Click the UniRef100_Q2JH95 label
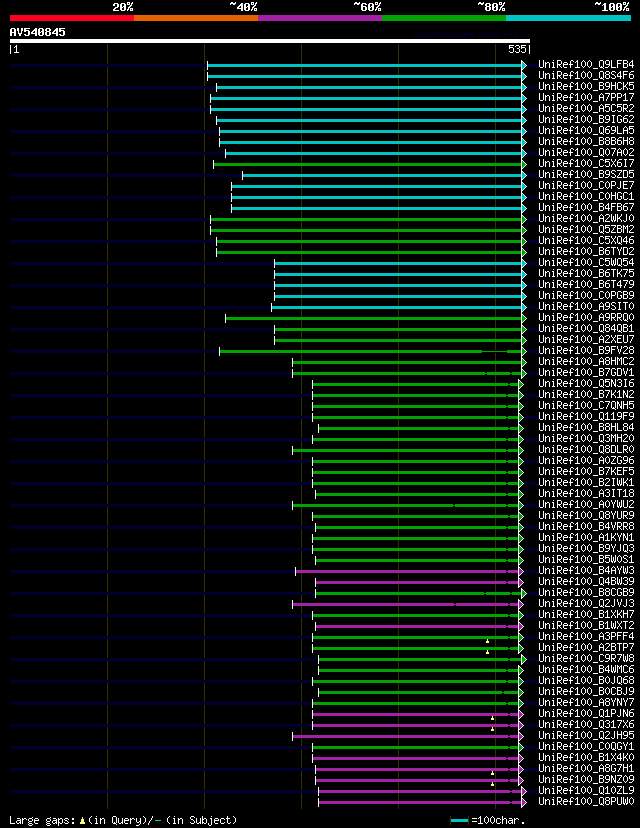The height and width of the screenshot is (828, 640). pyautogui.click(x=586, y=735)
